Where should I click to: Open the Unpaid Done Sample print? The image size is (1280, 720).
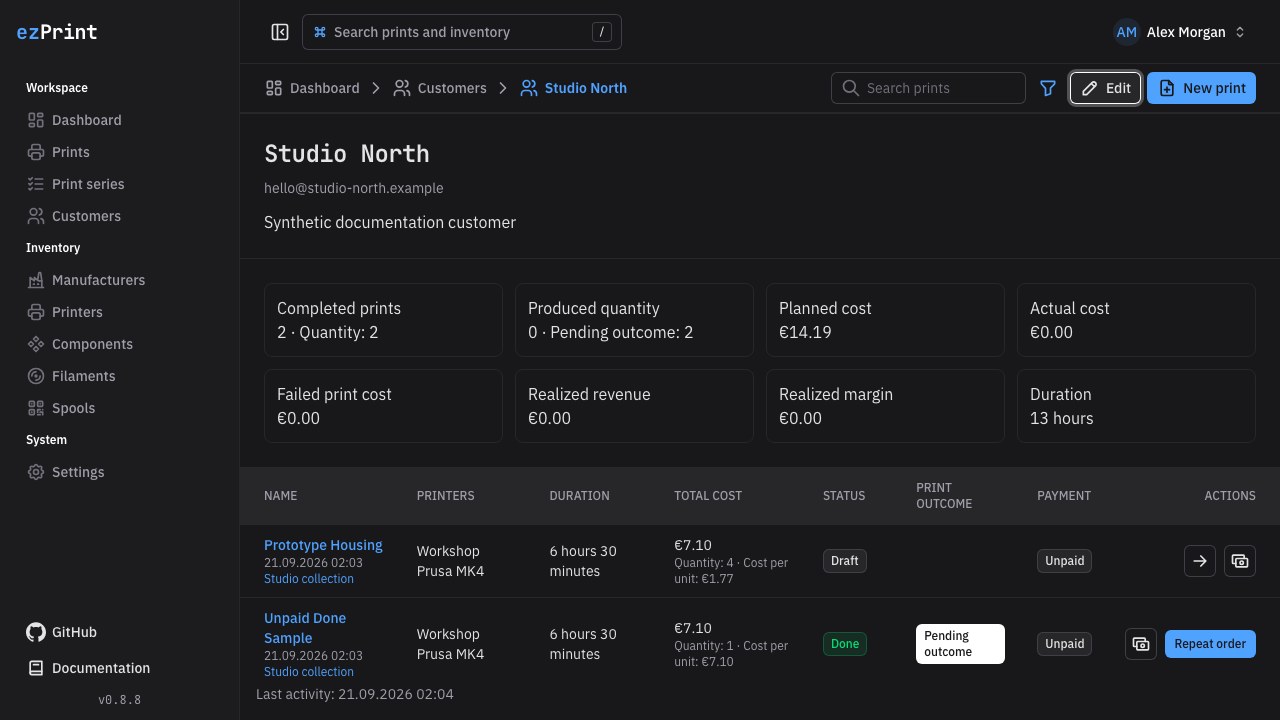tap(305, 628)
